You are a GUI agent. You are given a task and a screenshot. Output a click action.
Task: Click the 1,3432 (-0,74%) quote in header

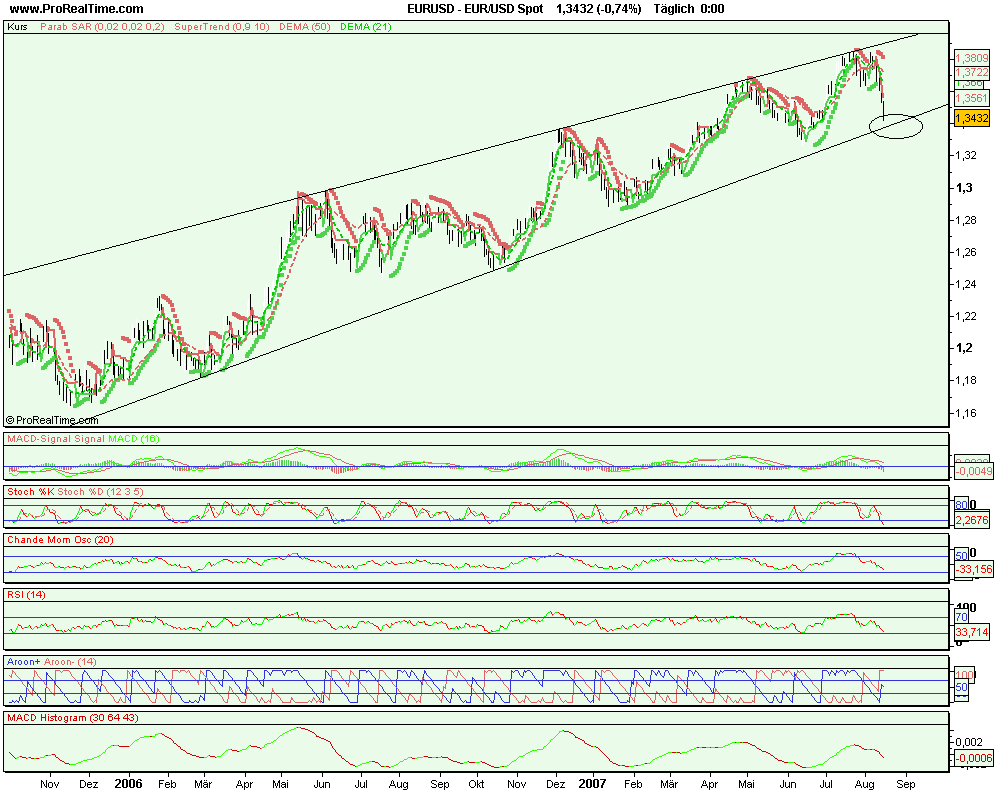click(x=598, y=9)
